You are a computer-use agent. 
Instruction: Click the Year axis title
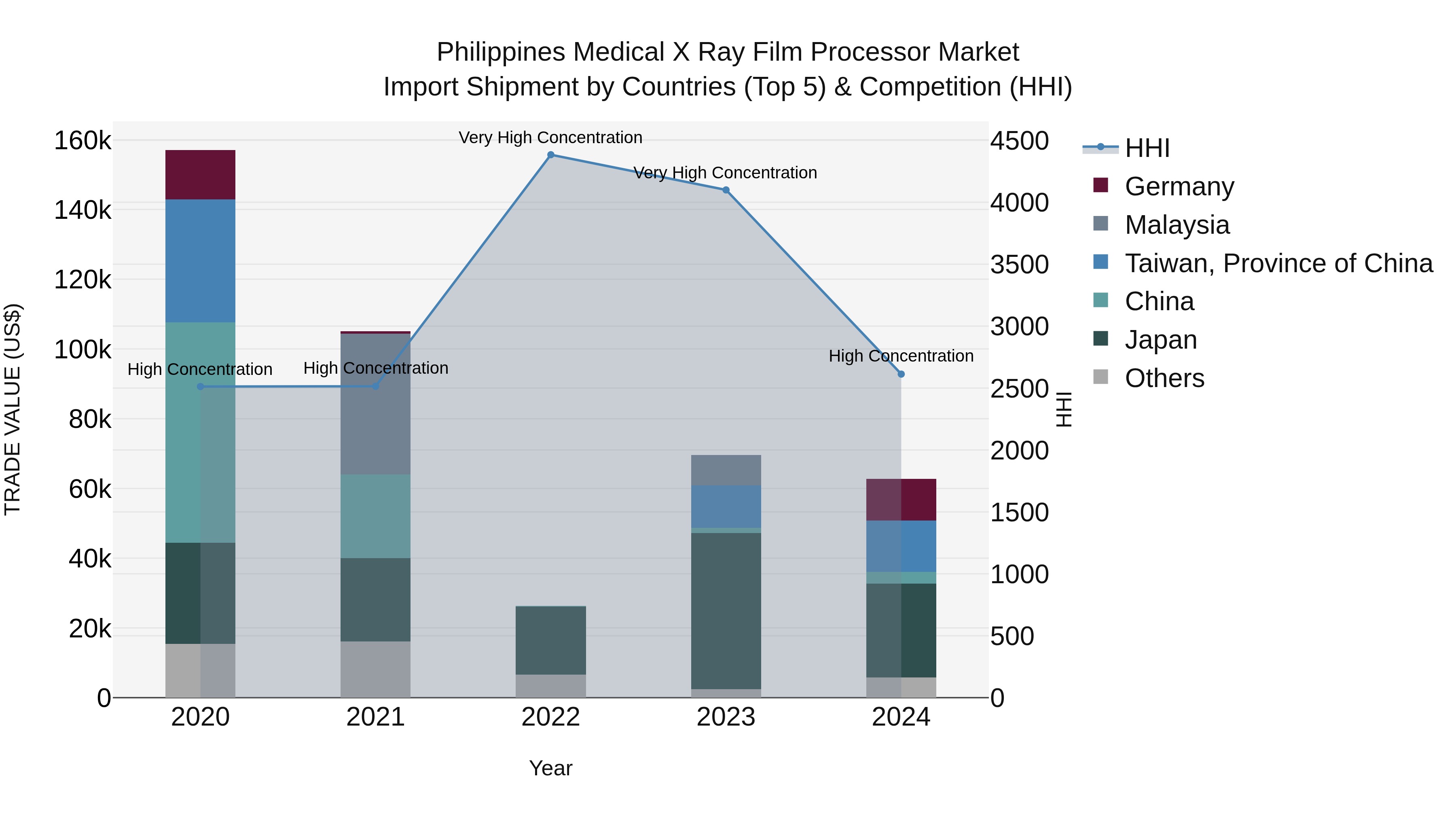pos(550,768)
